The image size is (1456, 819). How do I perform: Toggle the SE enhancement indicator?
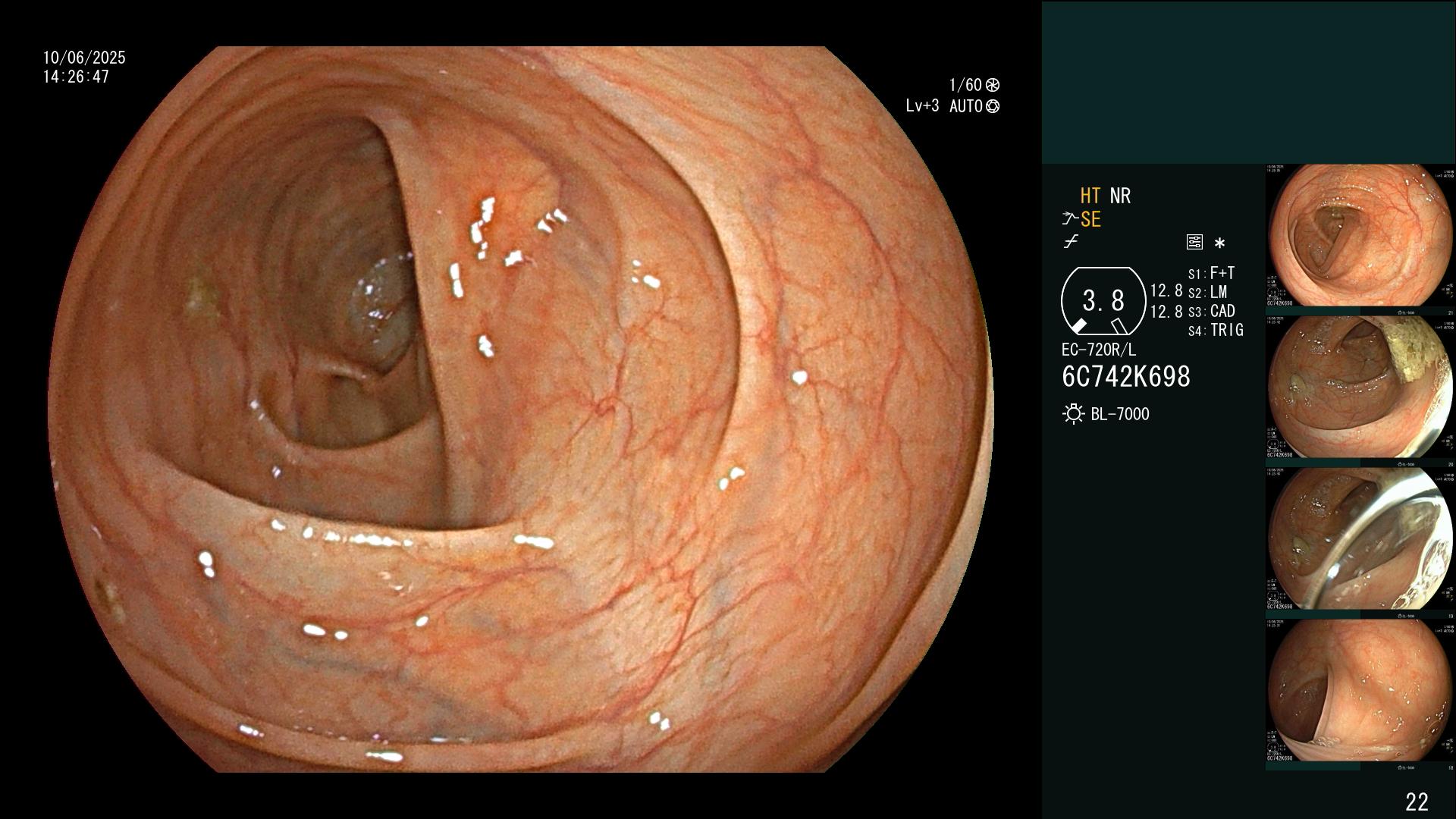tap(1090, 219)
